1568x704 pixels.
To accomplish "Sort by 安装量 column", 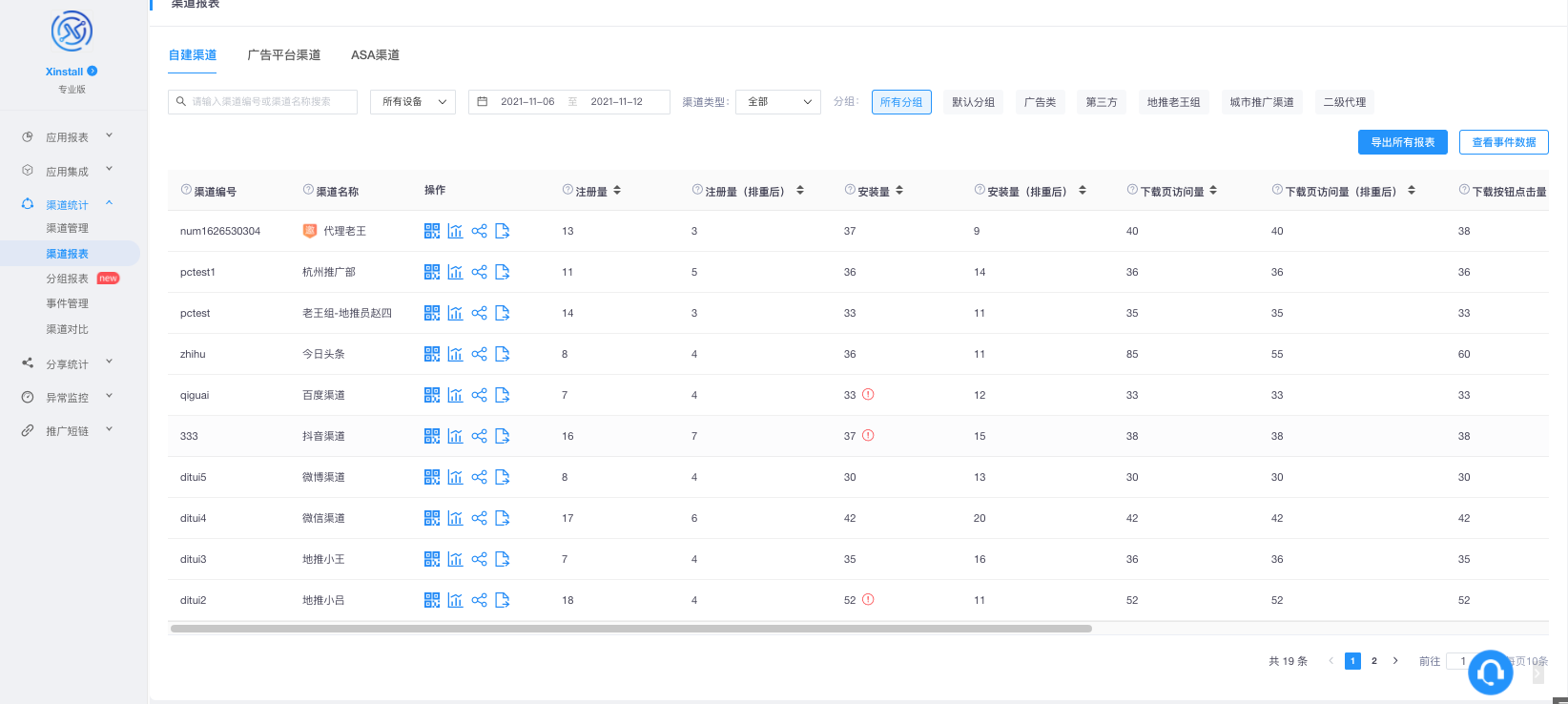I will tap(899, 191).
